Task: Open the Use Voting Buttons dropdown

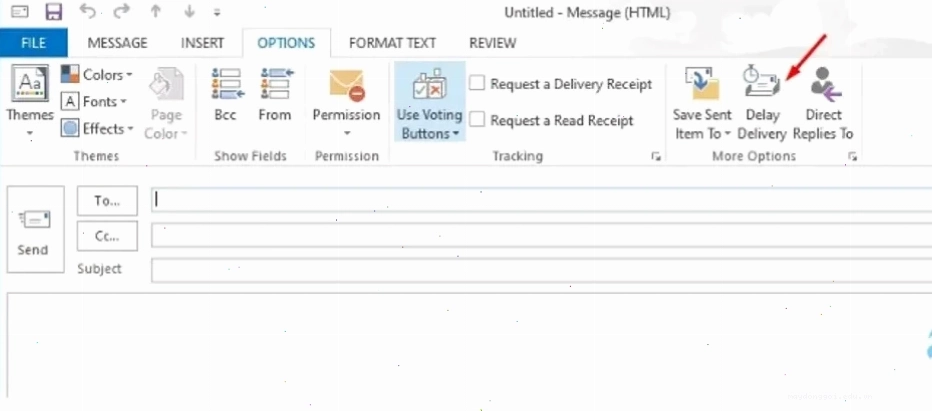Action: 430,102
